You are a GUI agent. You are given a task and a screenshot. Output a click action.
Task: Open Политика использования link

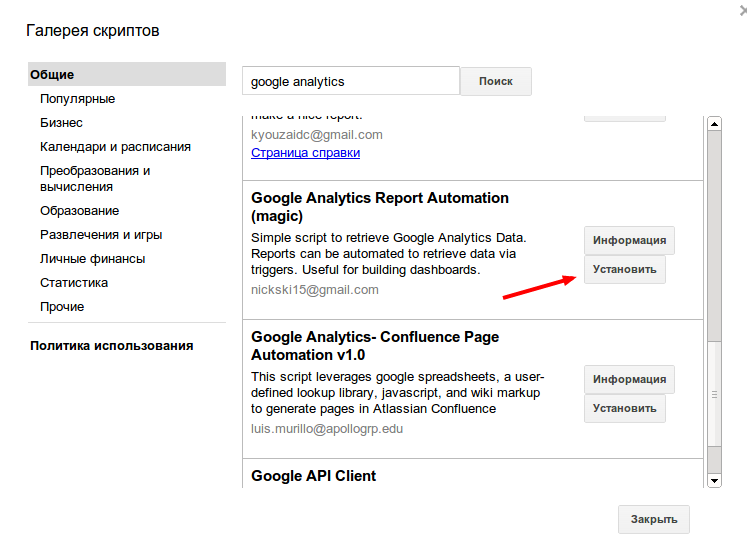point(111,345)
